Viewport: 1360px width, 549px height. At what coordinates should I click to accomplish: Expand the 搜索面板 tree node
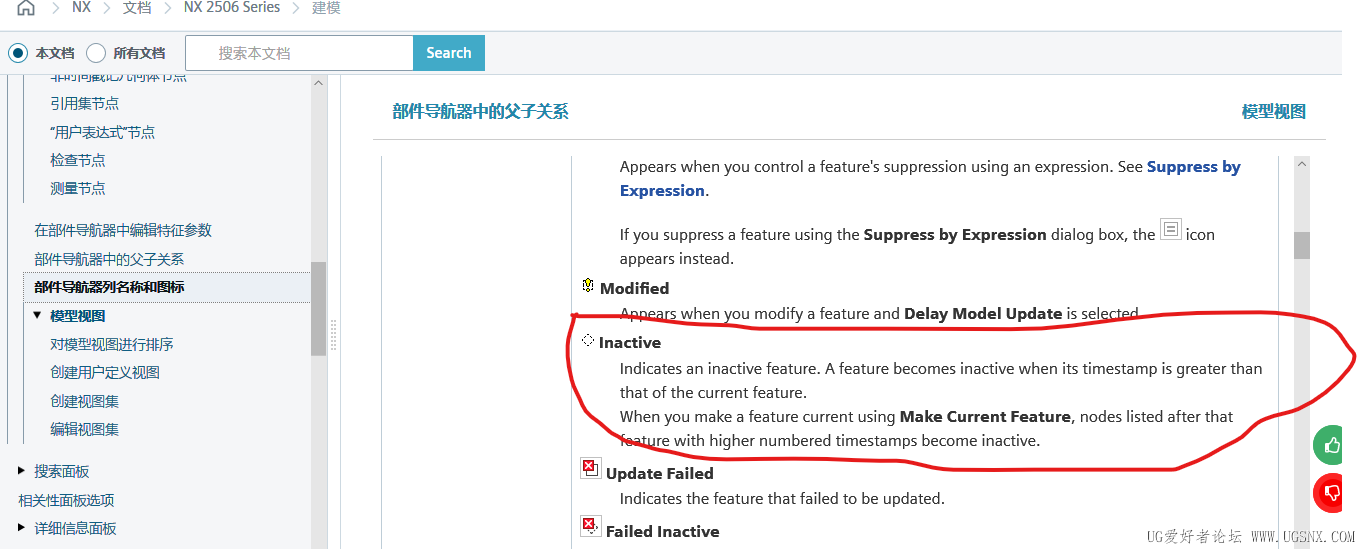tap(22, 471)
